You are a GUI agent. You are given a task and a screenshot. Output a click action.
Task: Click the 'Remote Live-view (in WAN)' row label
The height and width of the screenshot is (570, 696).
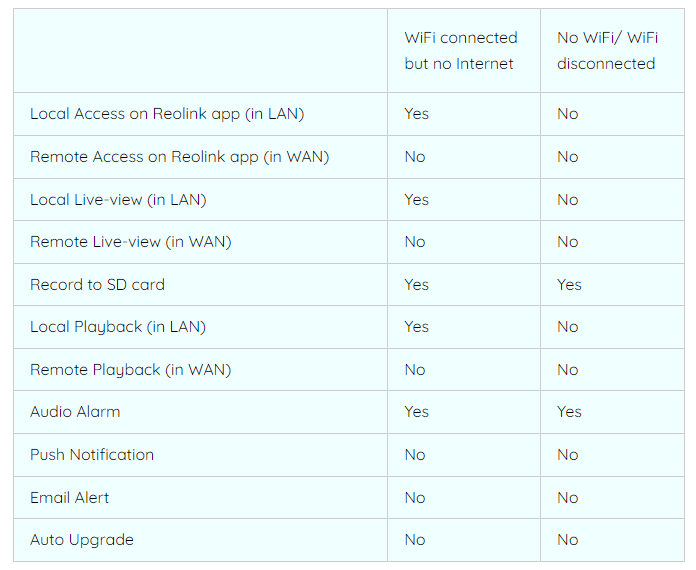(130, 242)
